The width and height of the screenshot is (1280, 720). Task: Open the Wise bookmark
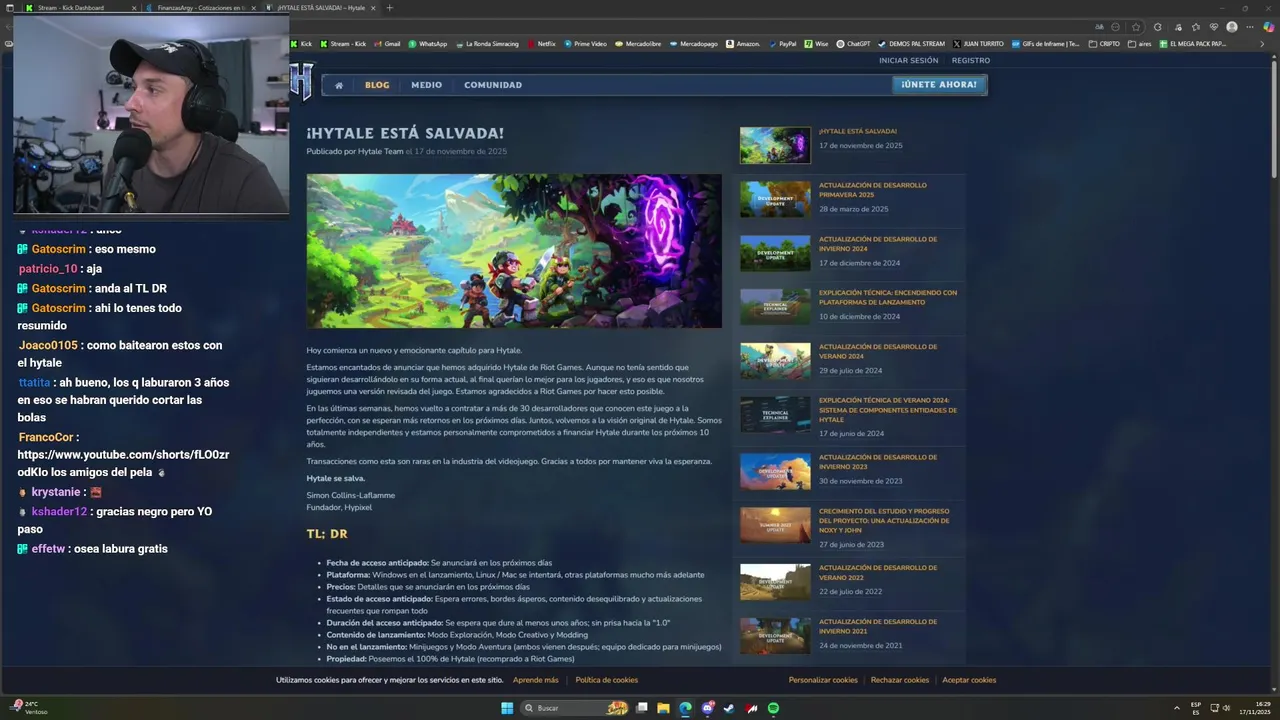(x=816, y=44)
